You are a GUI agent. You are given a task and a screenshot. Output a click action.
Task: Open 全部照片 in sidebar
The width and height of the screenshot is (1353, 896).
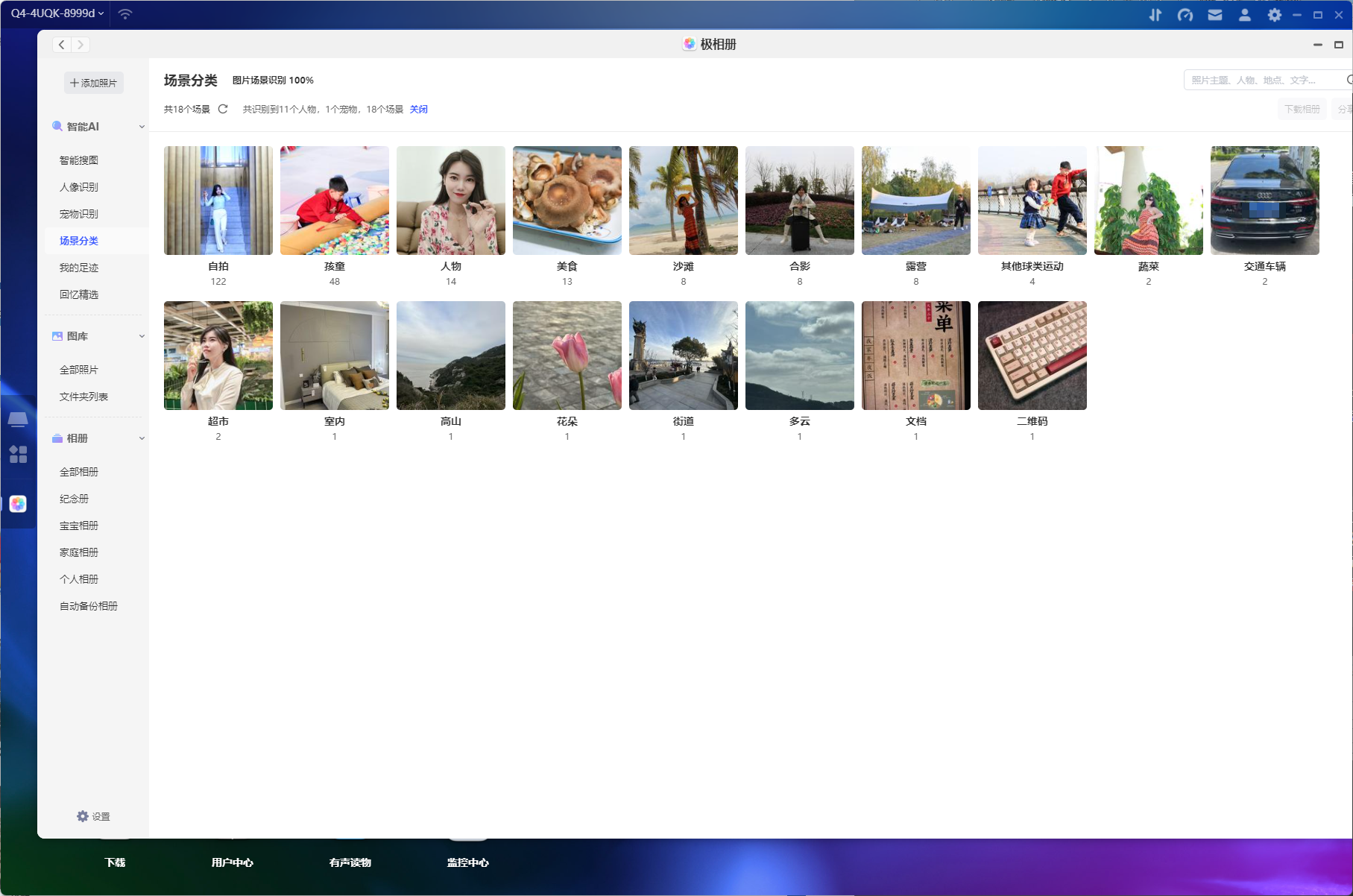pyautogui.click(x=79, y=370)
